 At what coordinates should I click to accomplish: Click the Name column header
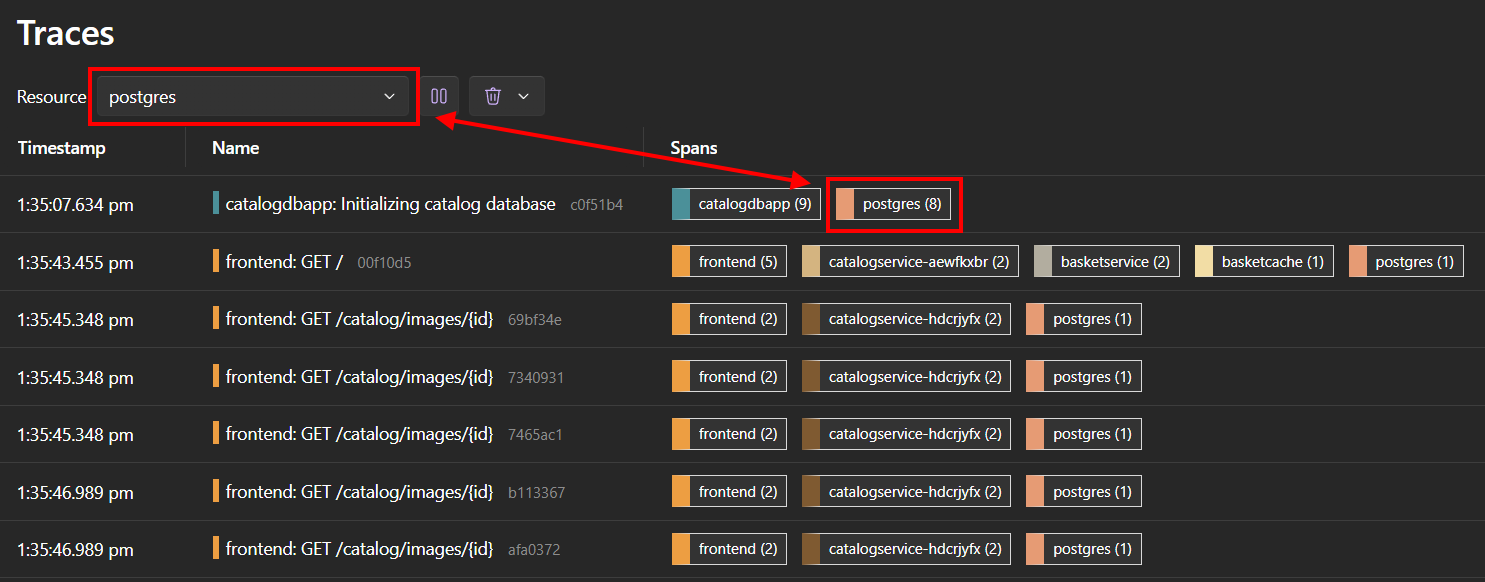pyautogui.click(x=235, y=147)
